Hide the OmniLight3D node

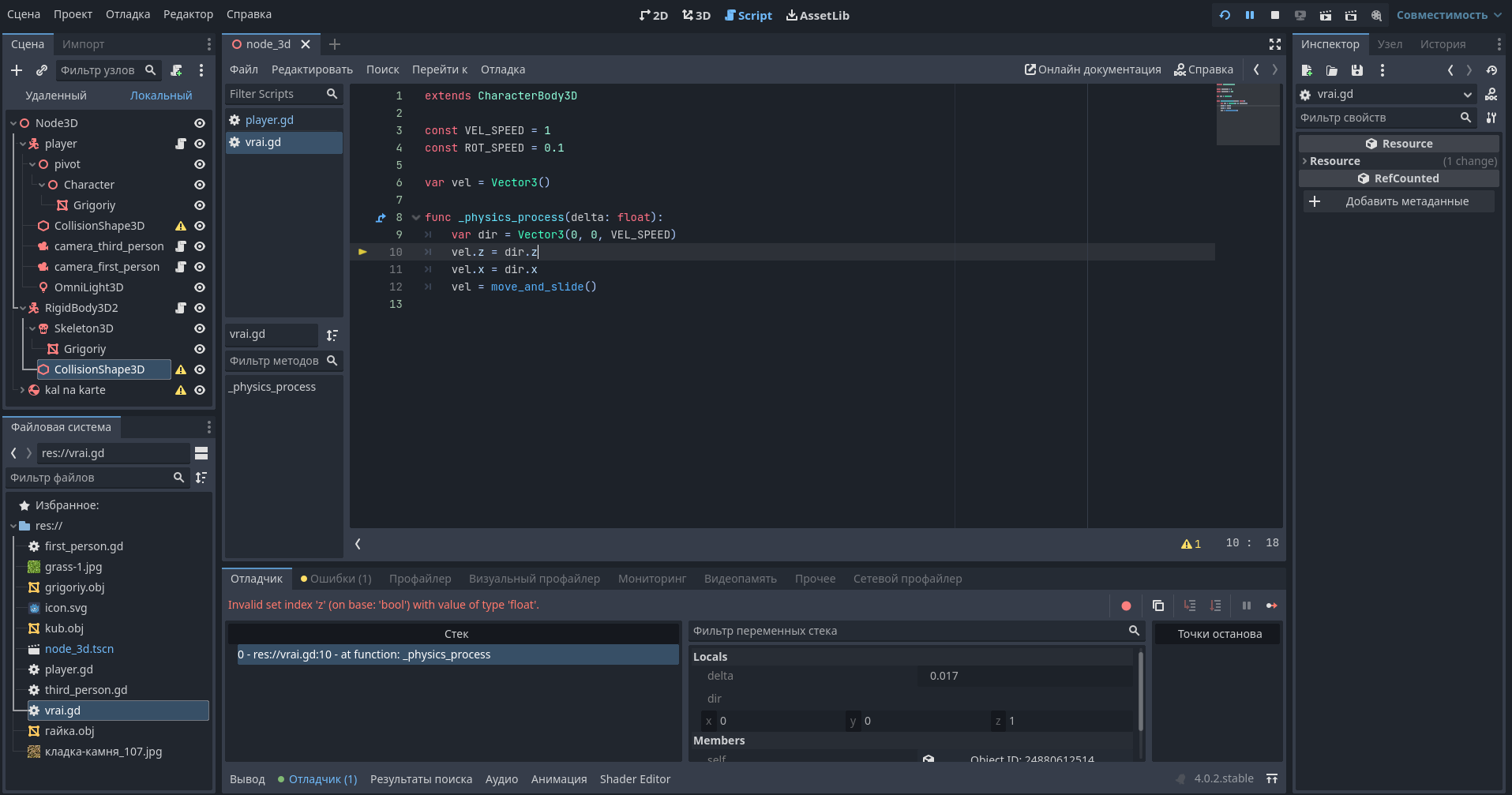[200, 287]
